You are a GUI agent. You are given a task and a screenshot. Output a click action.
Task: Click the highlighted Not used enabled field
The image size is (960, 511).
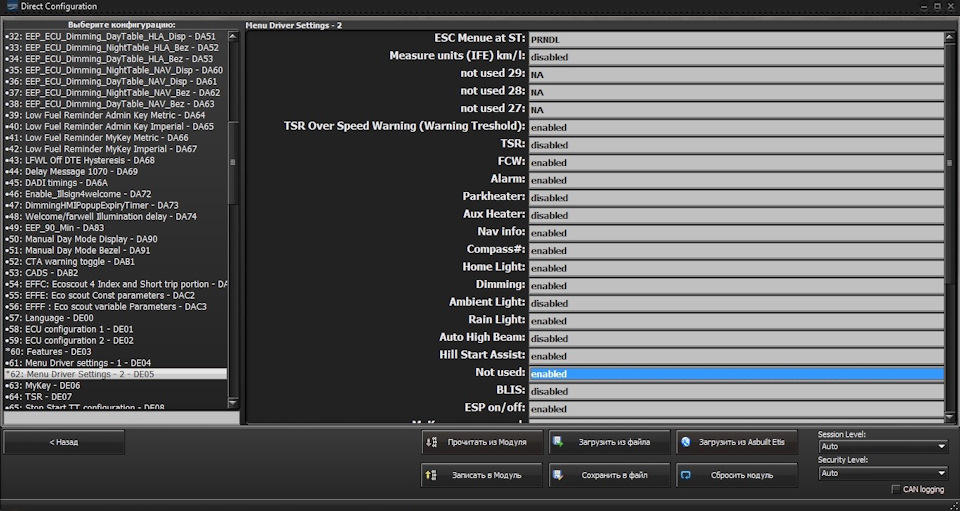pos(736,374)
